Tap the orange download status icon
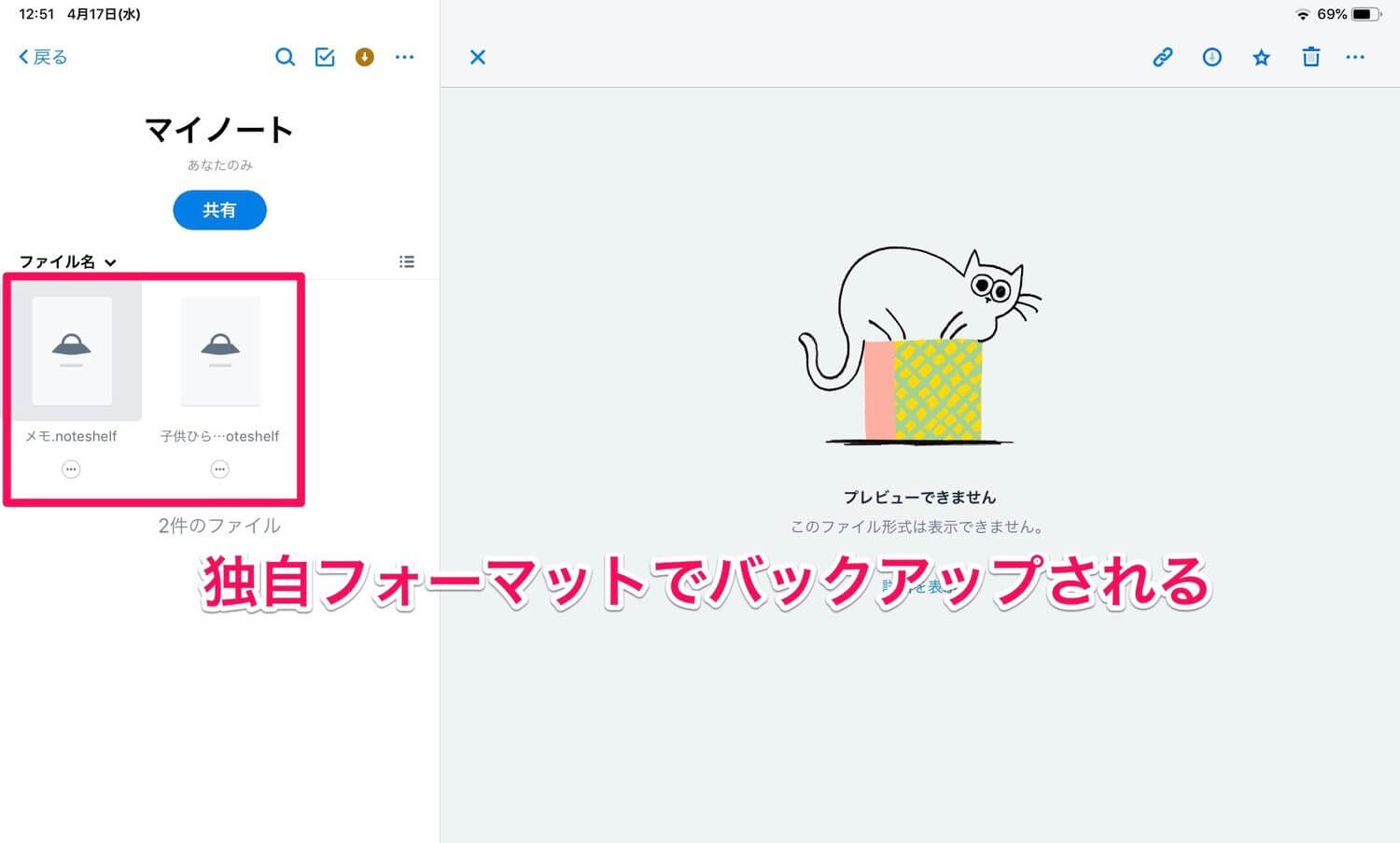 (x=365, y=57)
